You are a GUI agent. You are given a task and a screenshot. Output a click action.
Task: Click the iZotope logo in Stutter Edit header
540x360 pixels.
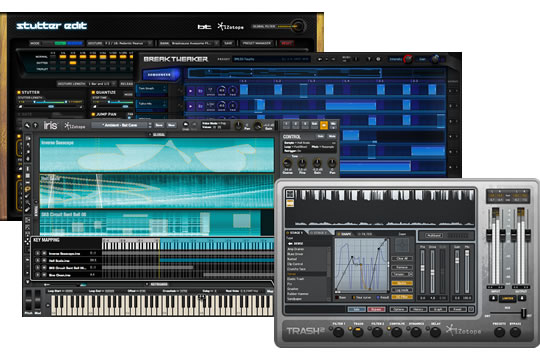point(230,26)
